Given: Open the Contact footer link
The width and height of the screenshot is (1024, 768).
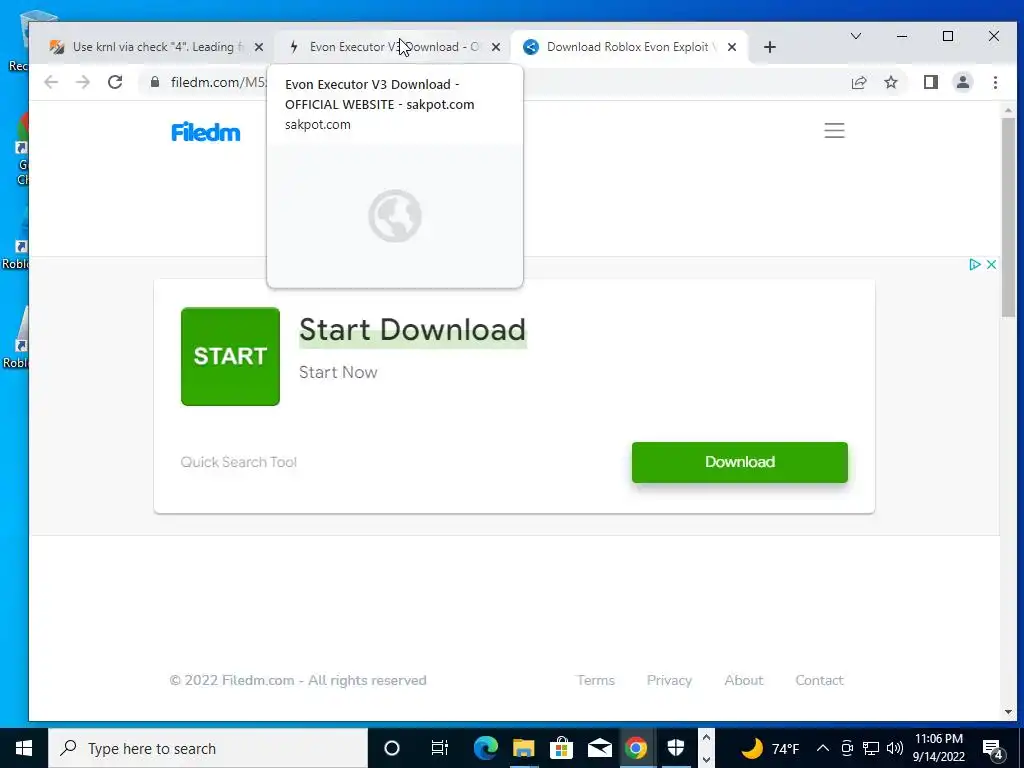Looking at the screenshot, I should 820,680.
